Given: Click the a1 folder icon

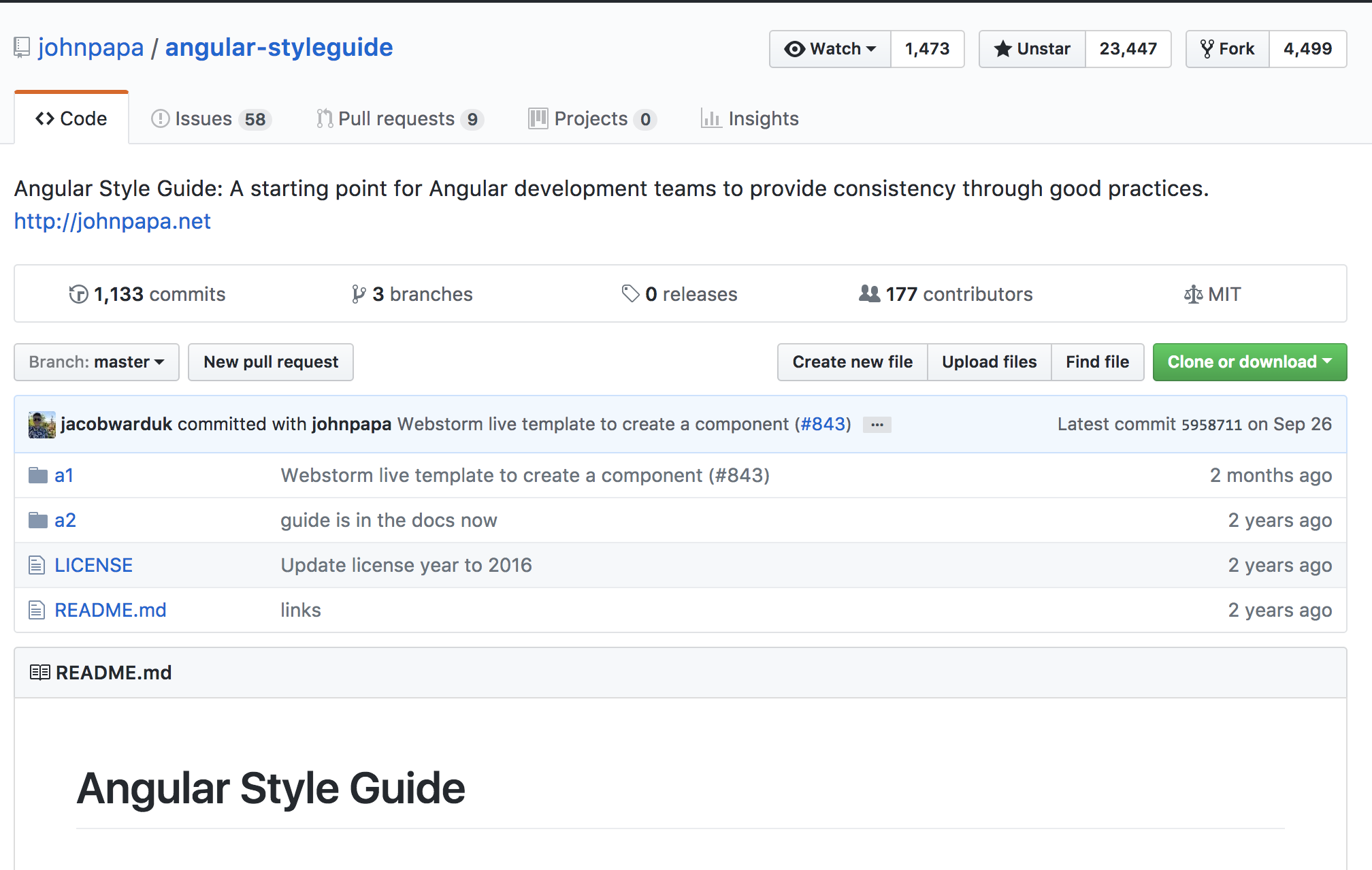Looking at the screenshot, I should point(37,475).
